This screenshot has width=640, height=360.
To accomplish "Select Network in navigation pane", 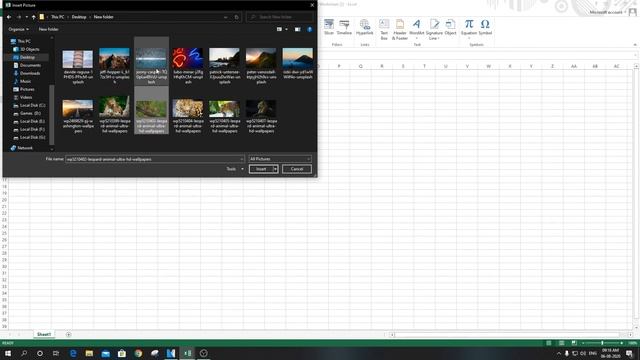I will (x=25, y=148).
